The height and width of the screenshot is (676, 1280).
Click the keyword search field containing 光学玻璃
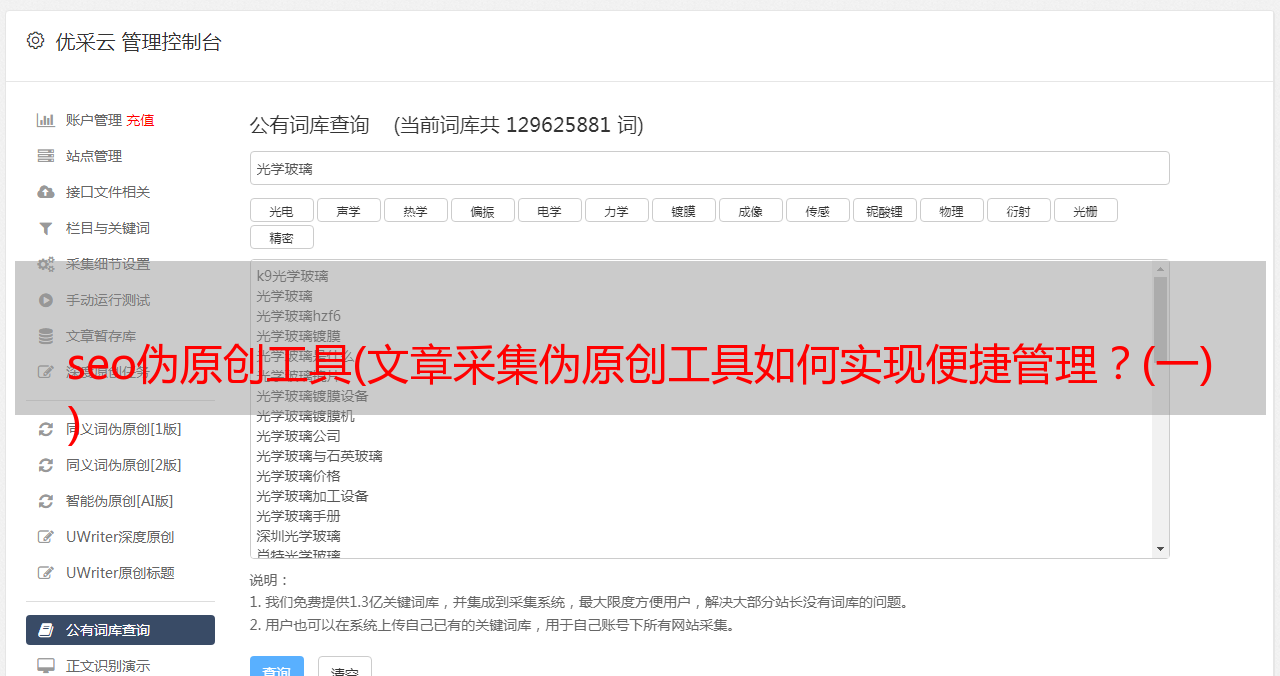709,168
